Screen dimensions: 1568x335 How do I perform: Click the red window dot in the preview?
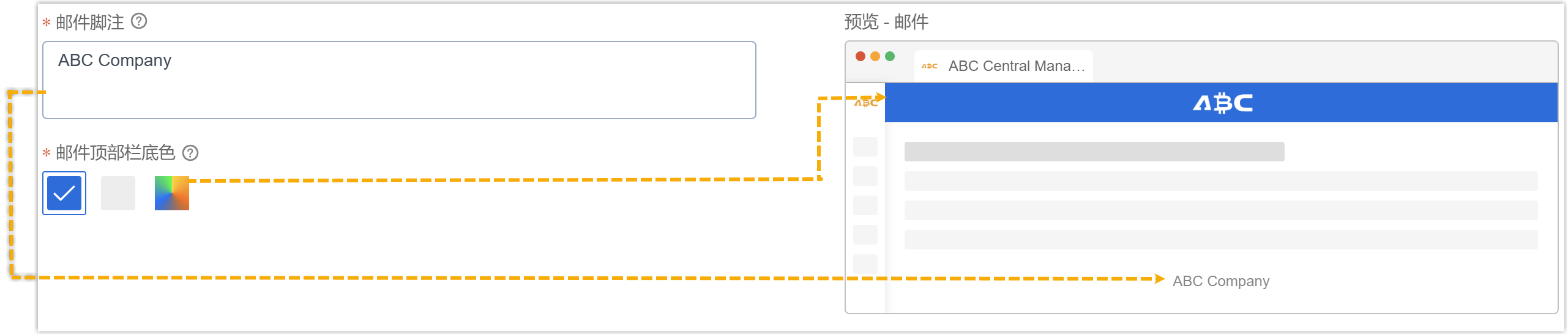860,56
